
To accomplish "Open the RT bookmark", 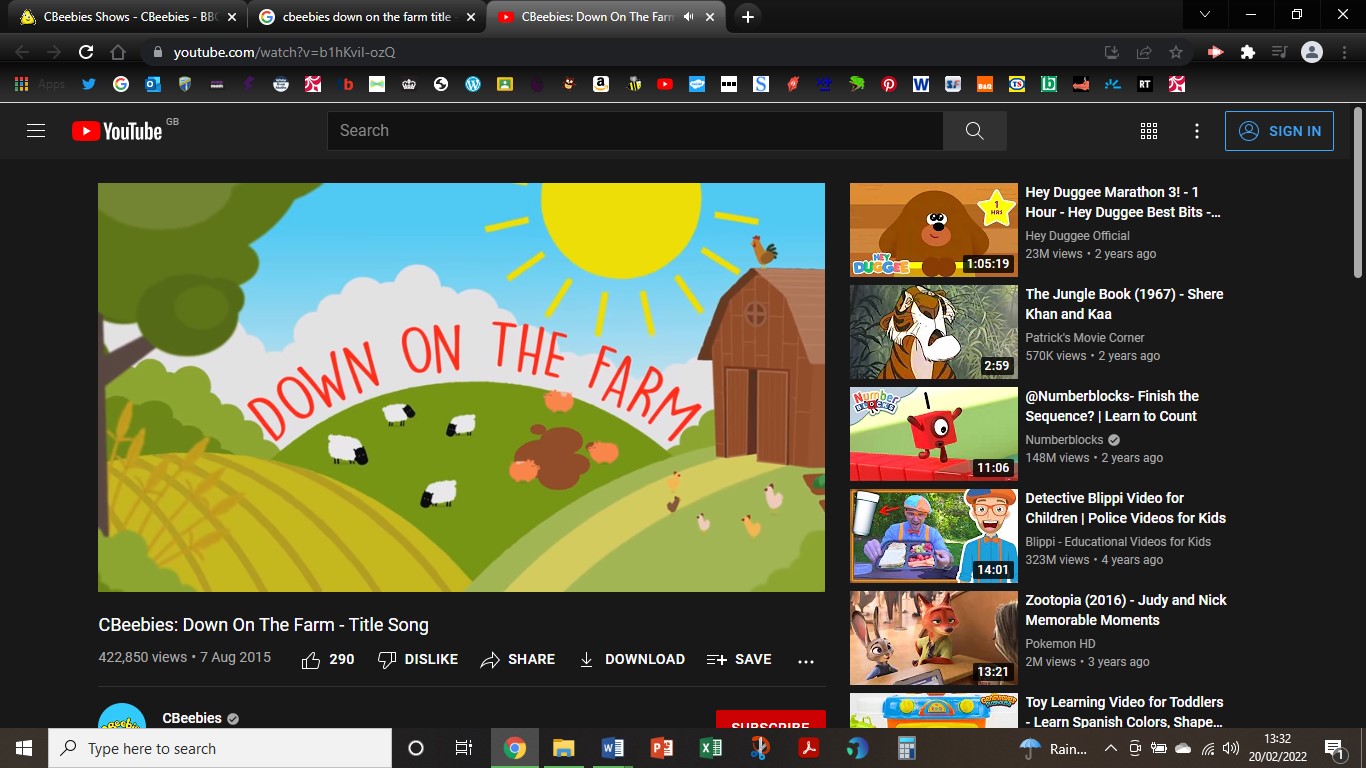I will pyautogui.click(x=1145, y=84).
